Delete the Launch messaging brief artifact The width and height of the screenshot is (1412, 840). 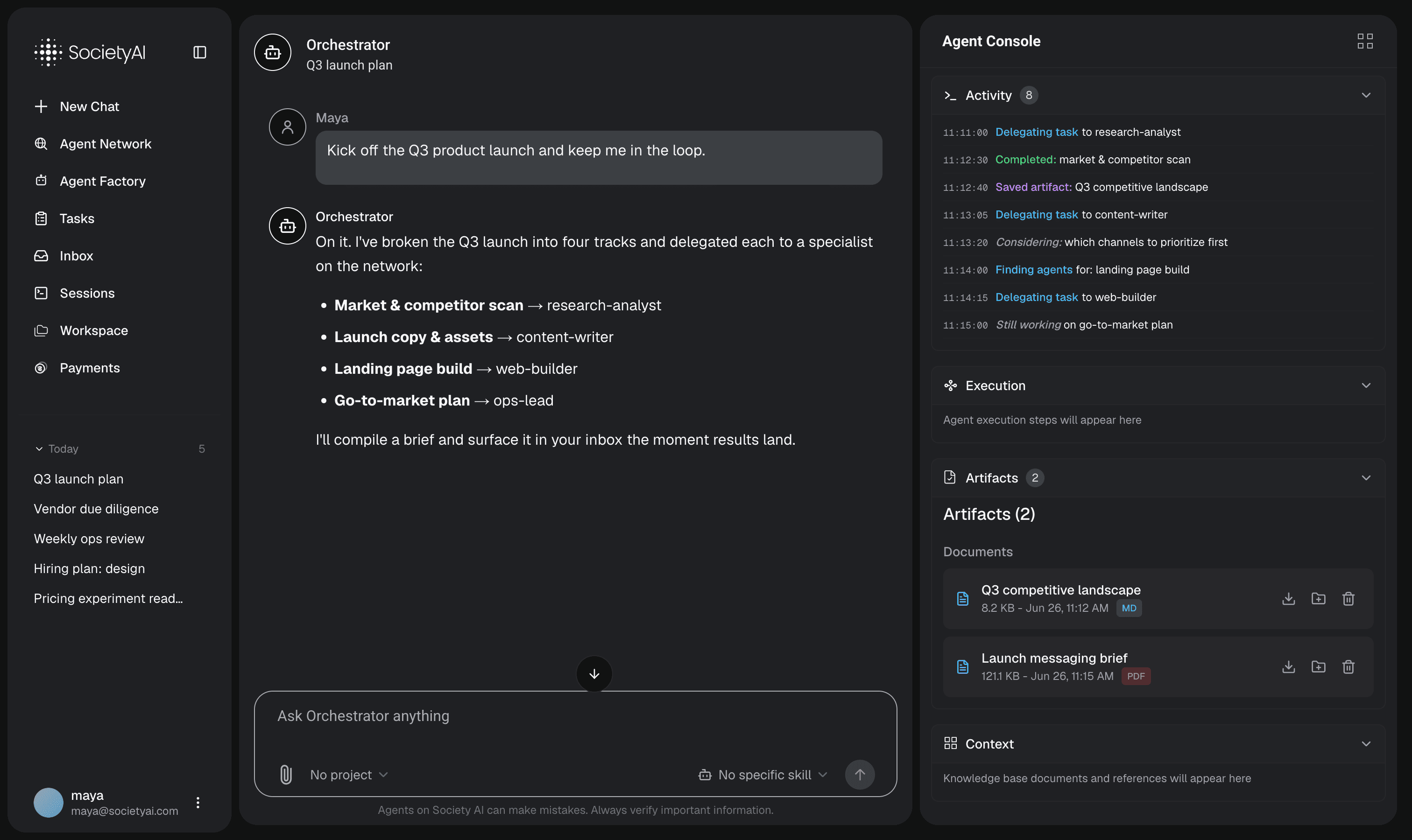[x=1348, y=667]
